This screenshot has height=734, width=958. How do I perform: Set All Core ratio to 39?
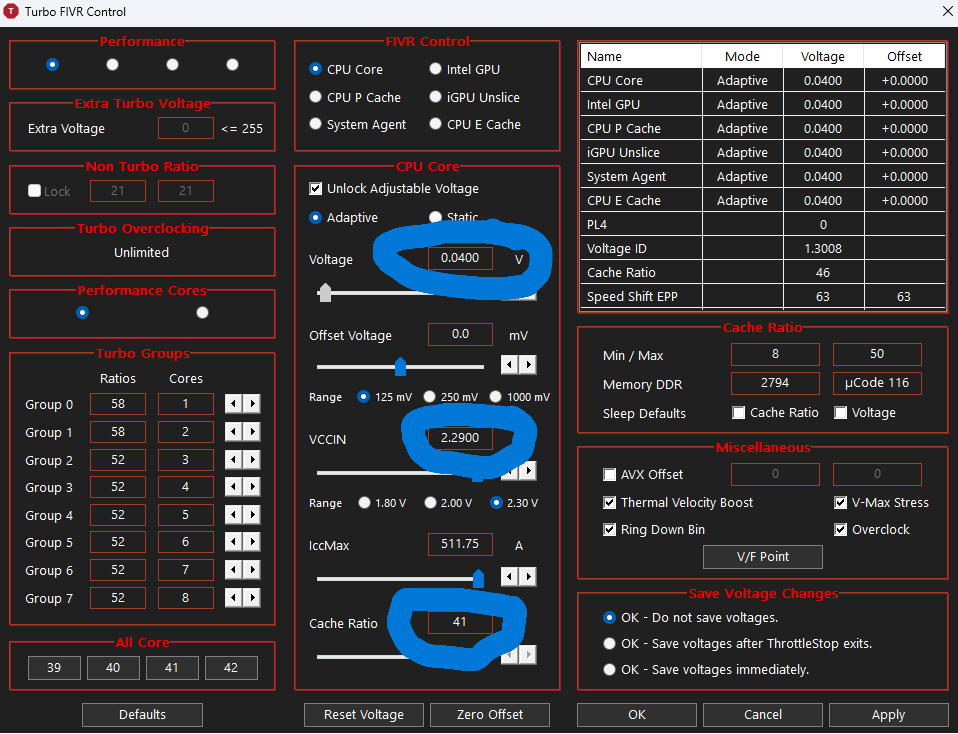pos(54,668)
